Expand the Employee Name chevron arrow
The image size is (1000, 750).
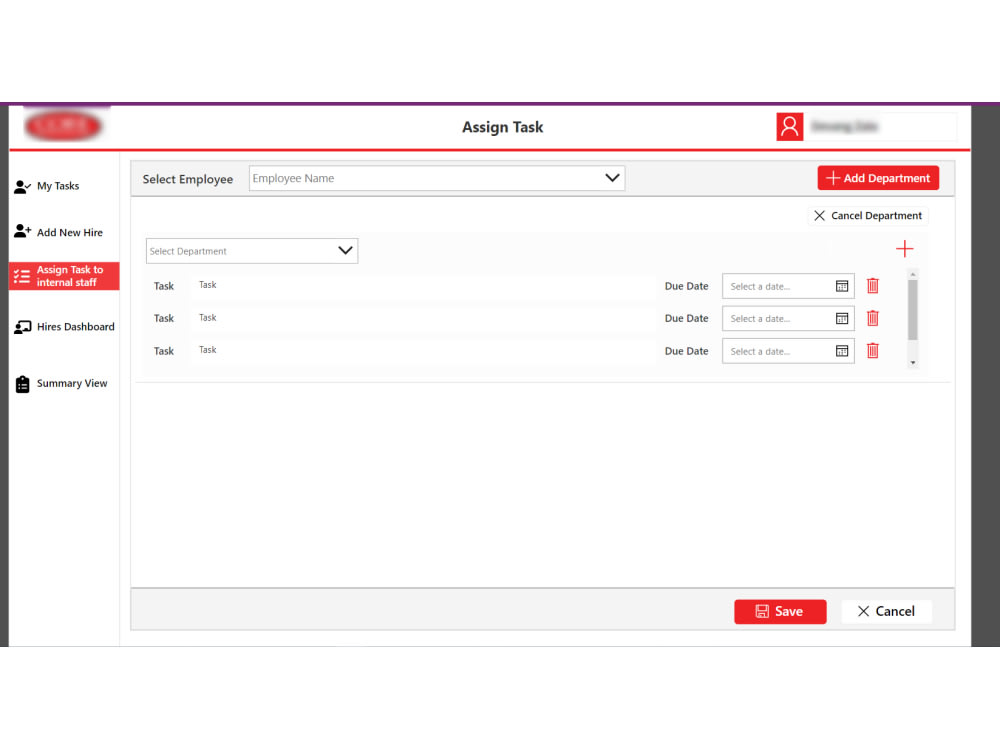point(612,178)
